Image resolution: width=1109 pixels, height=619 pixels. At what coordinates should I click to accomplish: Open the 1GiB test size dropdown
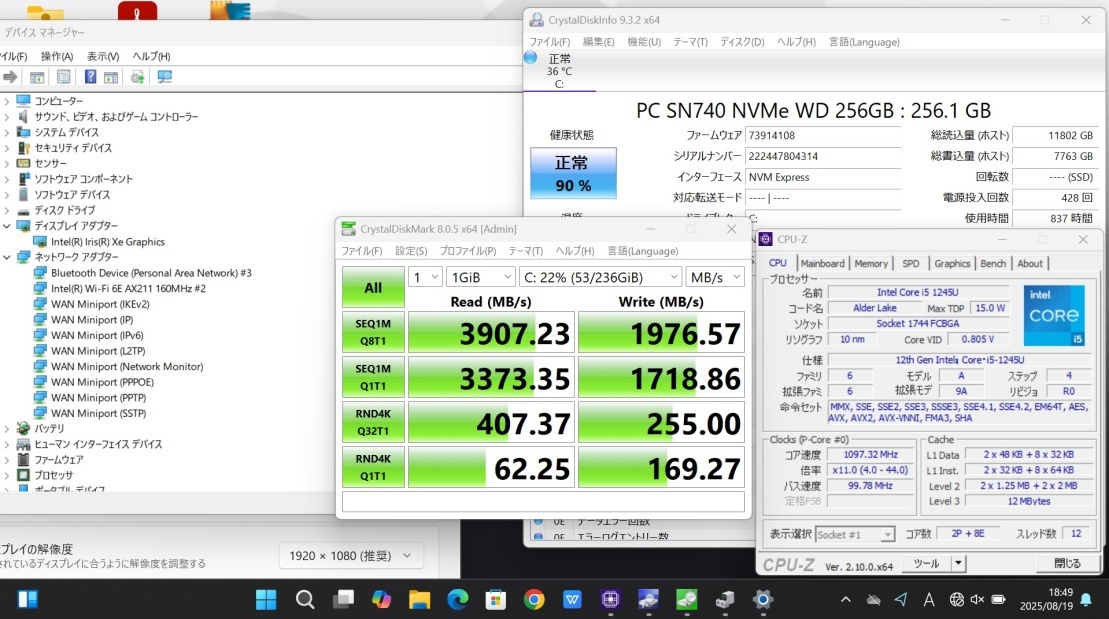coord(481,277)
